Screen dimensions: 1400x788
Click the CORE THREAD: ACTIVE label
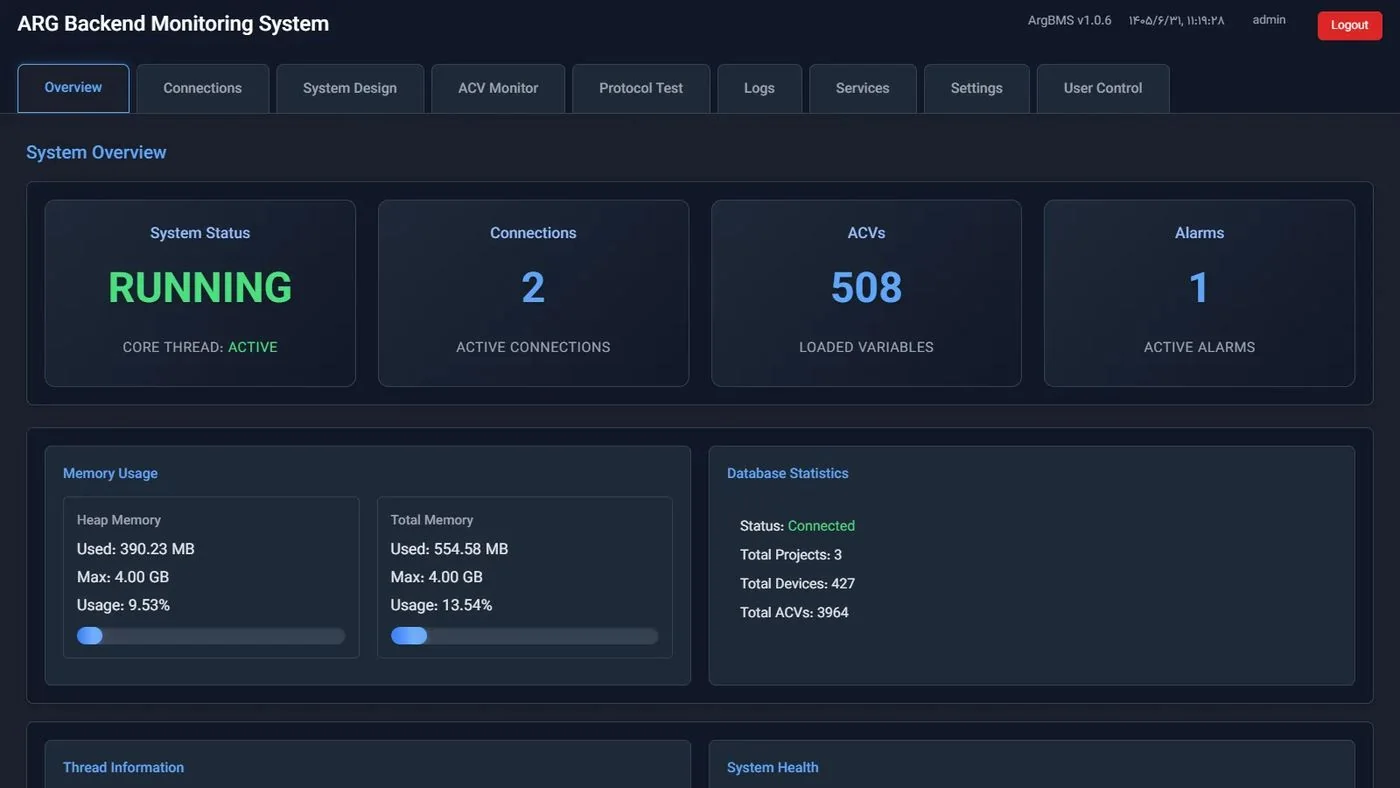pyautogui.click(x=200, y=347)
